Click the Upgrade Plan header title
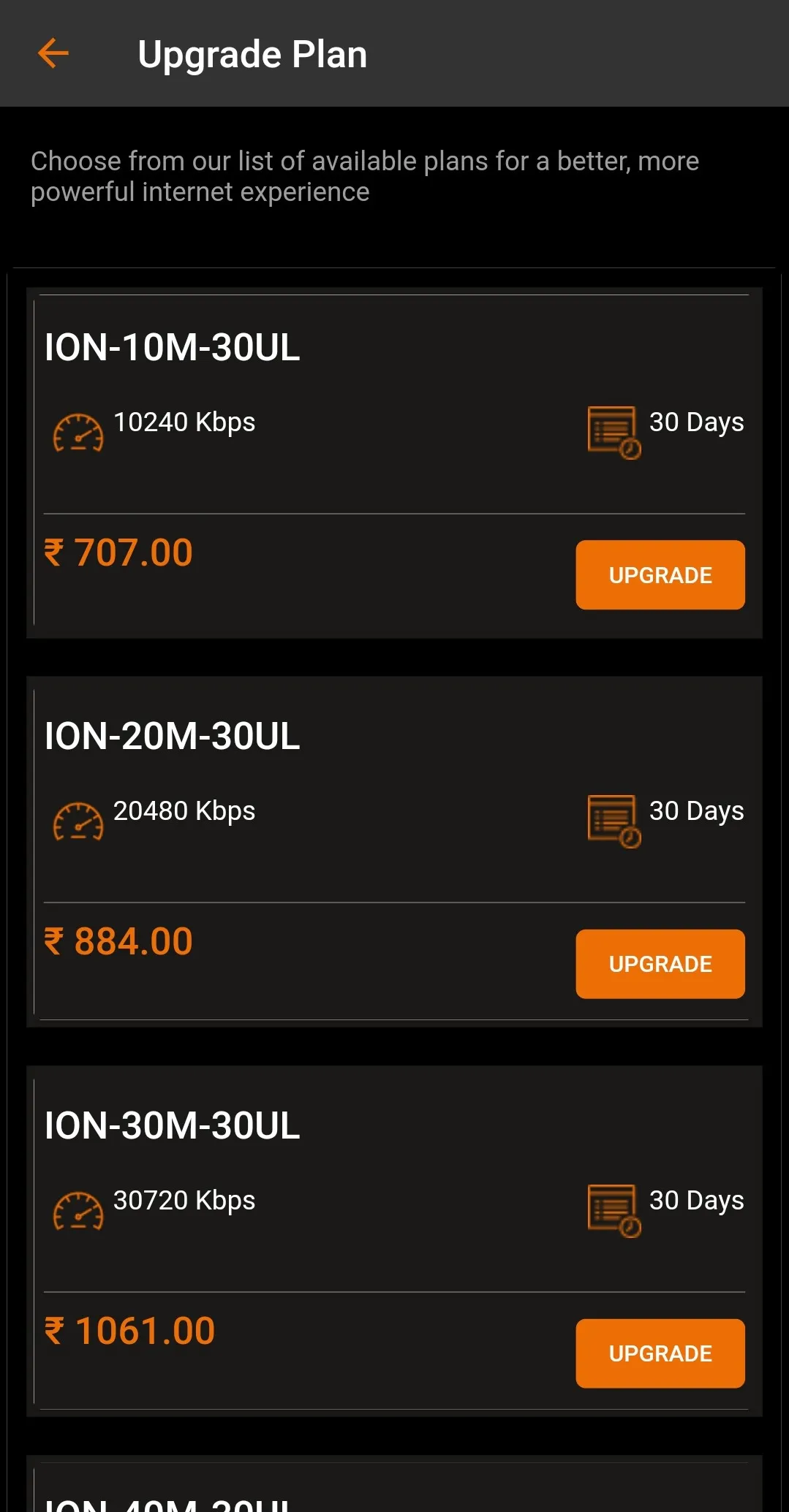Screen dimensions: 789x1512 point(252,55)
